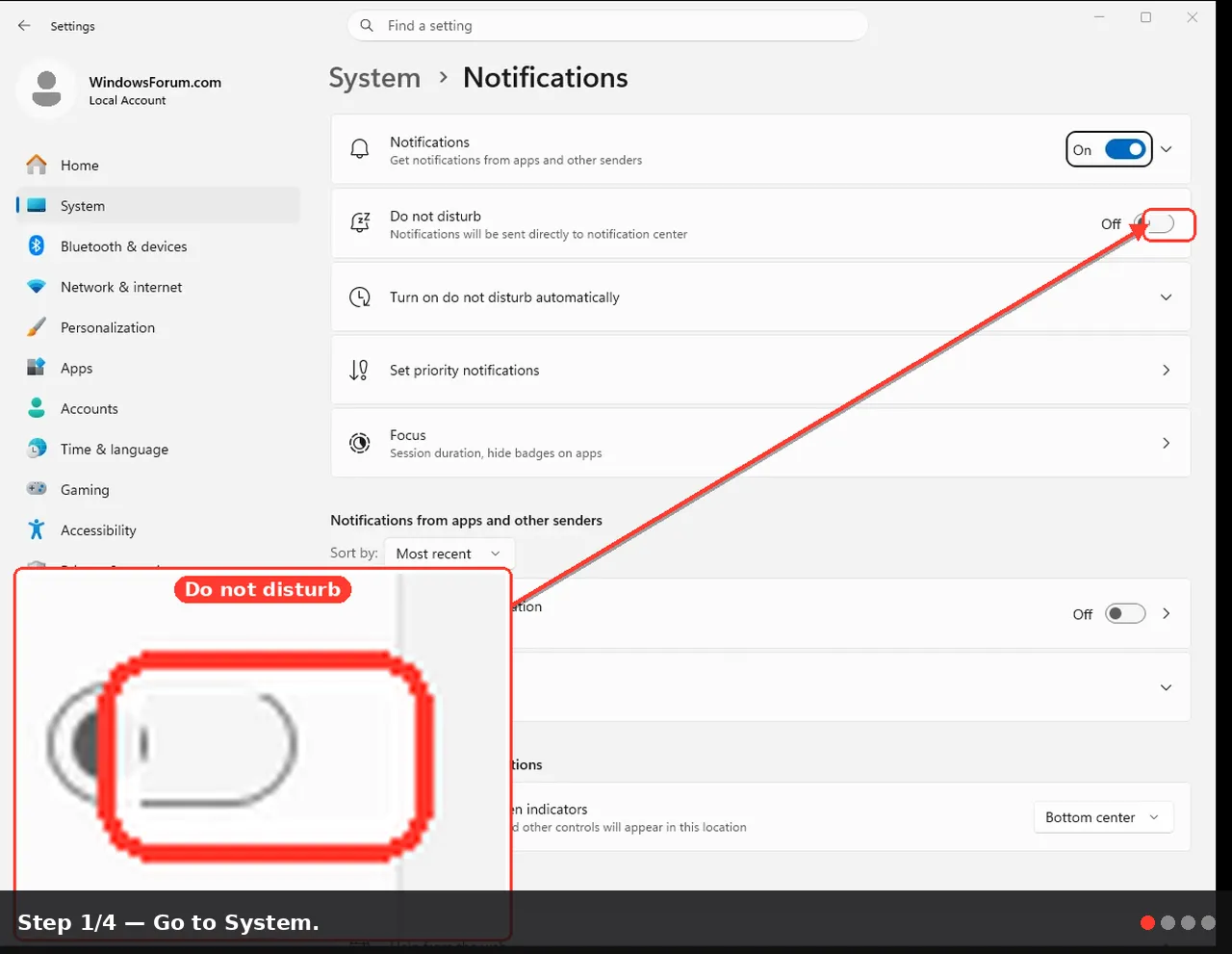Open Apps in the sidebar
The height and width of the screenshot is (954, 1232).
[x=77, y=368]
